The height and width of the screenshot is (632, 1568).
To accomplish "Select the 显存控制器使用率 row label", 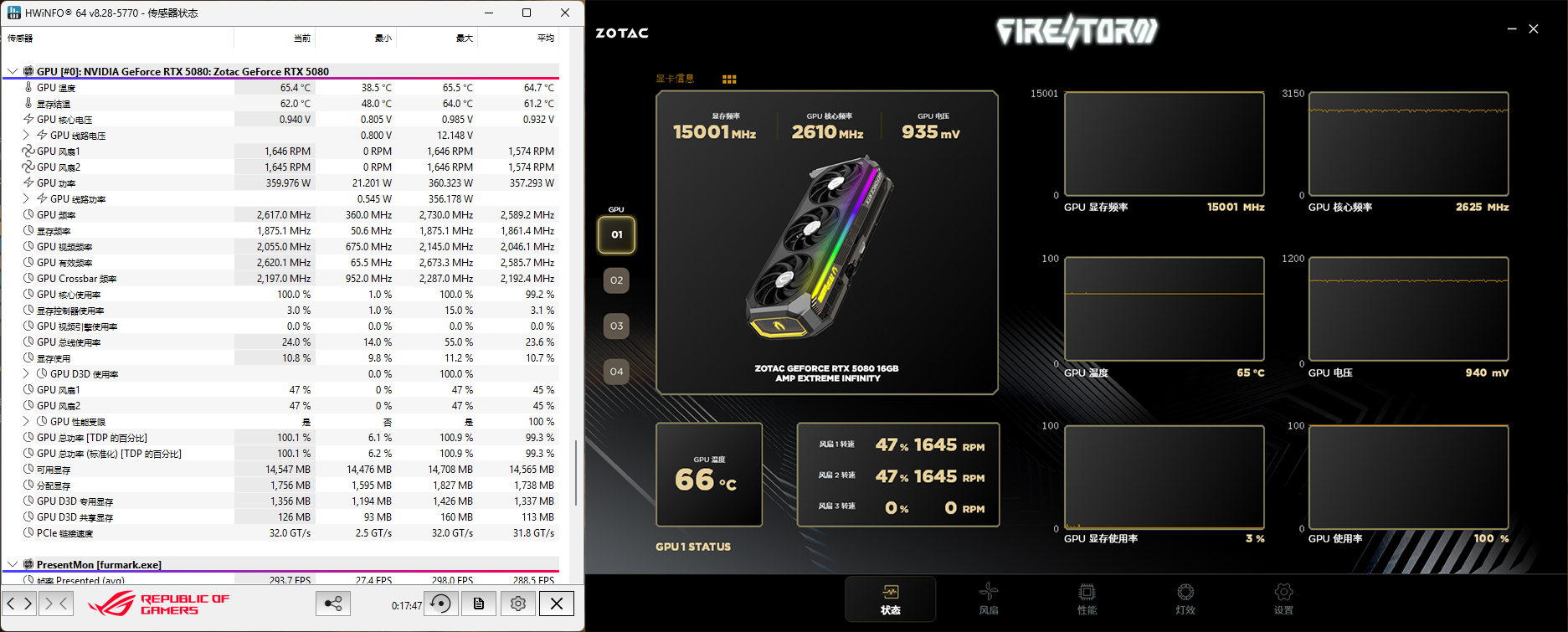I will coord(70,311).
